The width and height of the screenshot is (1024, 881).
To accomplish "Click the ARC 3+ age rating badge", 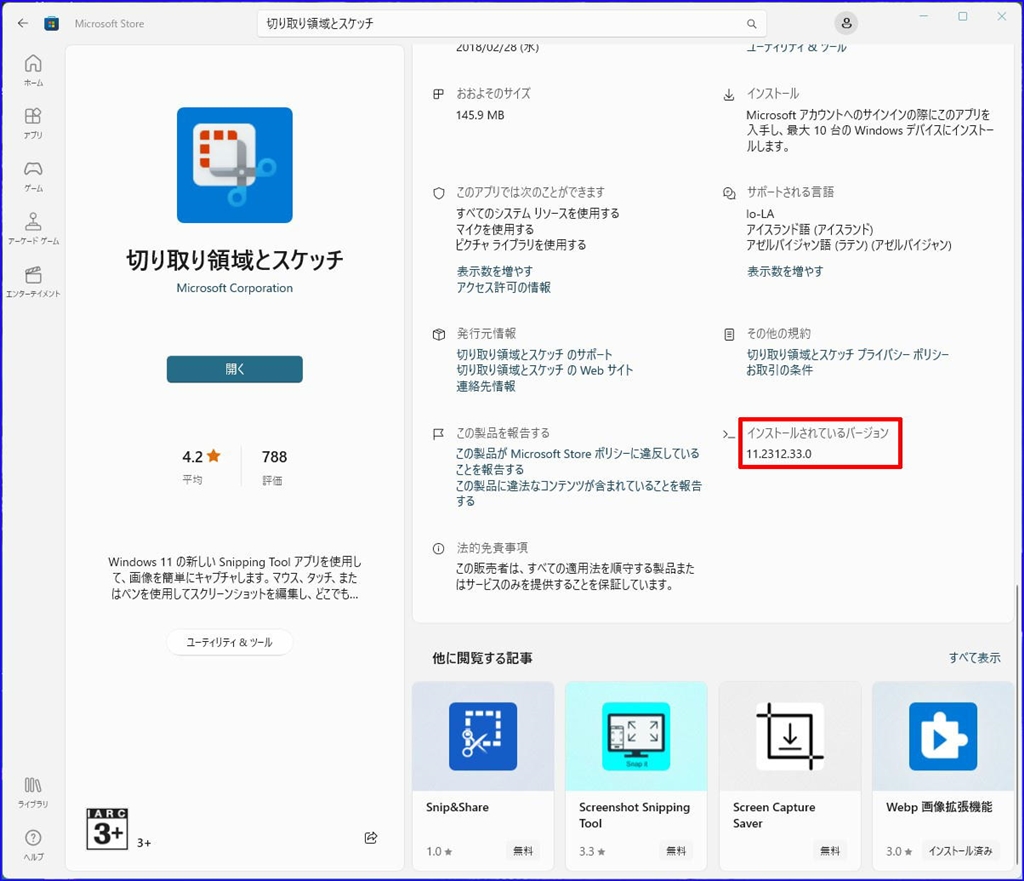I will [107, 829].
